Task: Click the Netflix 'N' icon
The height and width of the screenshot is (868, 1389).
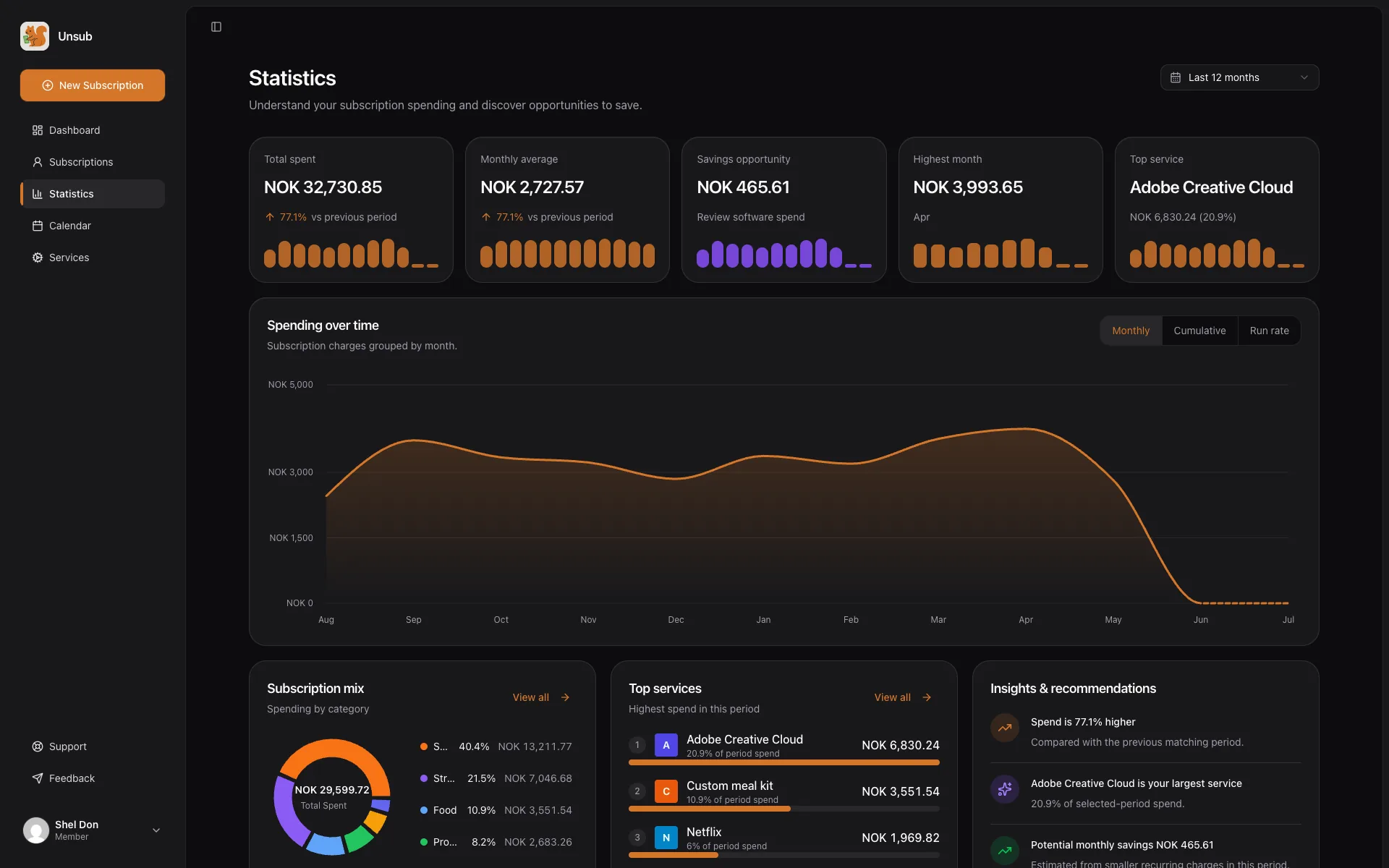Action: point(666,838)
